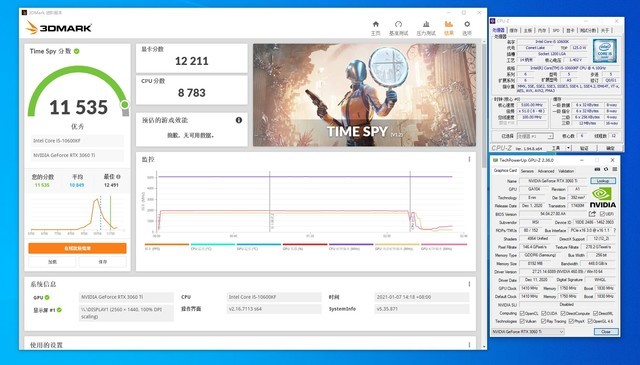Open the highlighted results icon in 3DMark
640x365 pixels.
(x=449, y=24)
